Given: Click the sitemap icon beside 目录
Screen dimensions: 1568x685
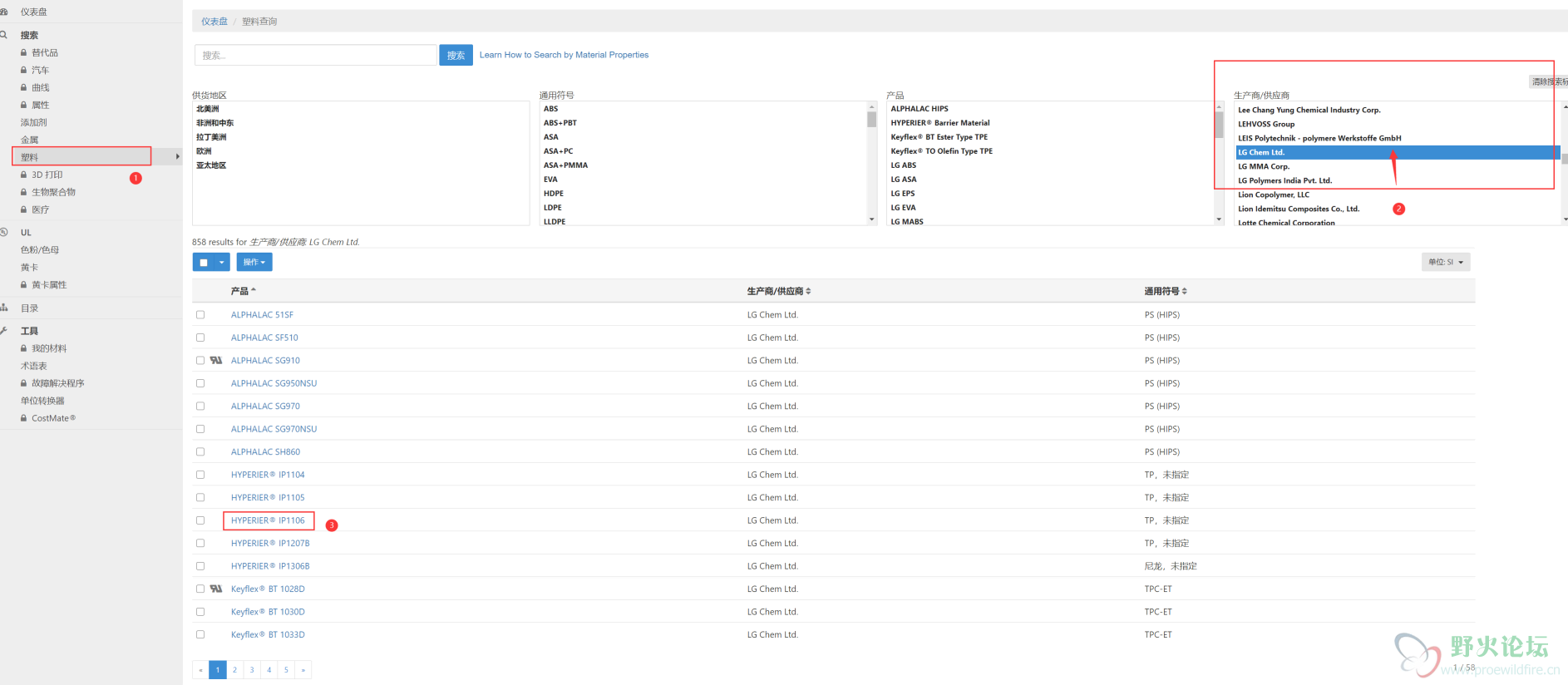Looking at the screenshot, I should click(4, 308).
